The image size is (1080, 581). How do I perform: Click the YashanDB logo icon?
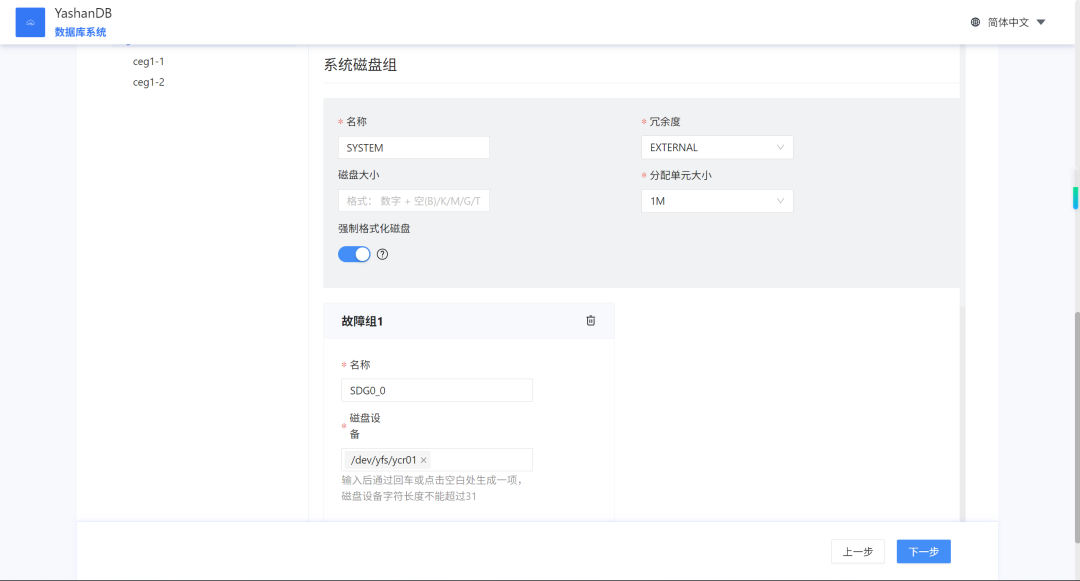coord(30,22)
